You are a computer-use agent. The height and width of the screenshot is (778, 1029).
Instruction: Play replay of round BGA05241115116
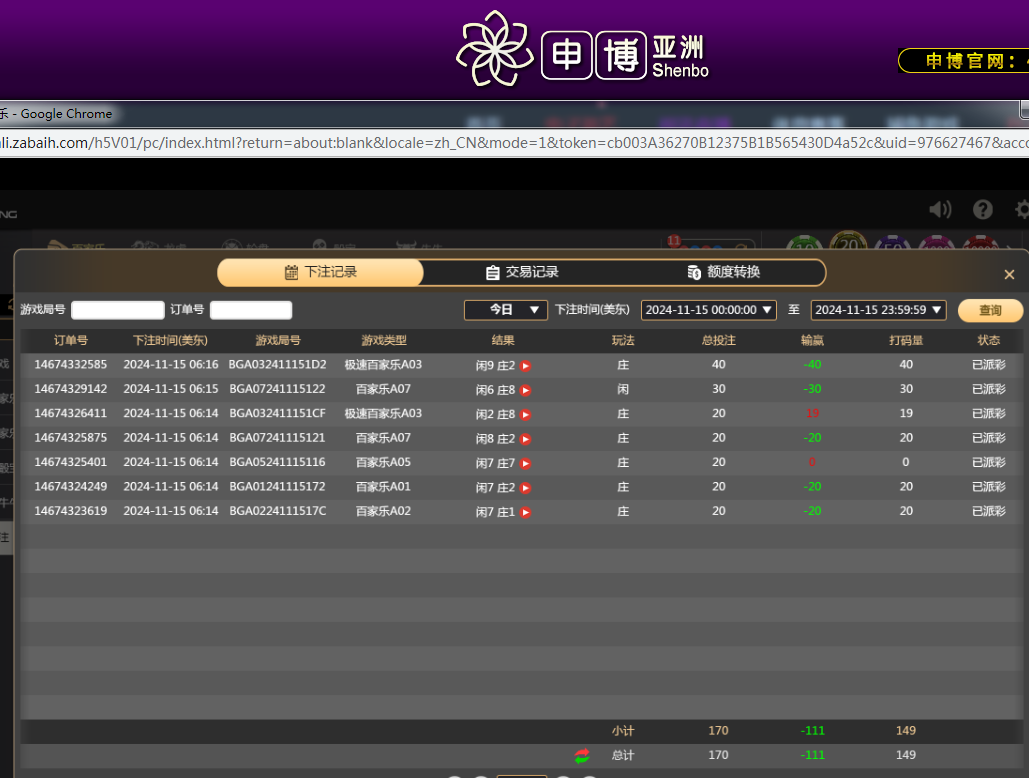pos(525,463)
